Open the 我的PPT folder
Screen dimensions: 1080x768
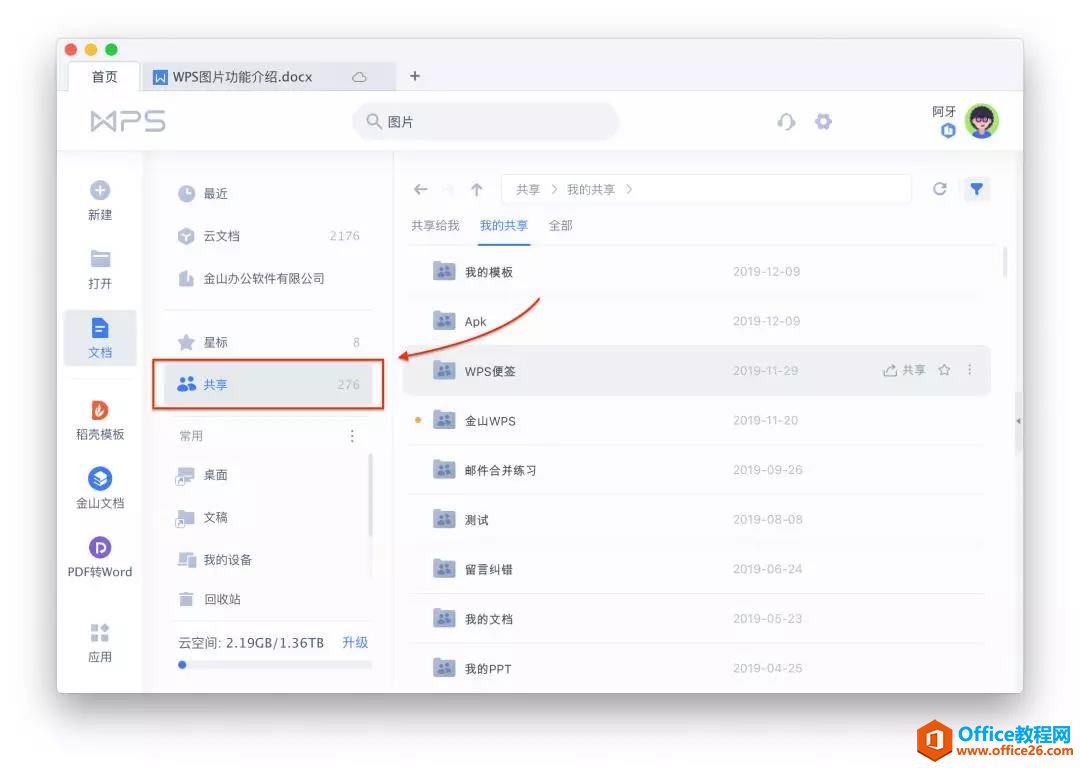[x=697, y=668]
